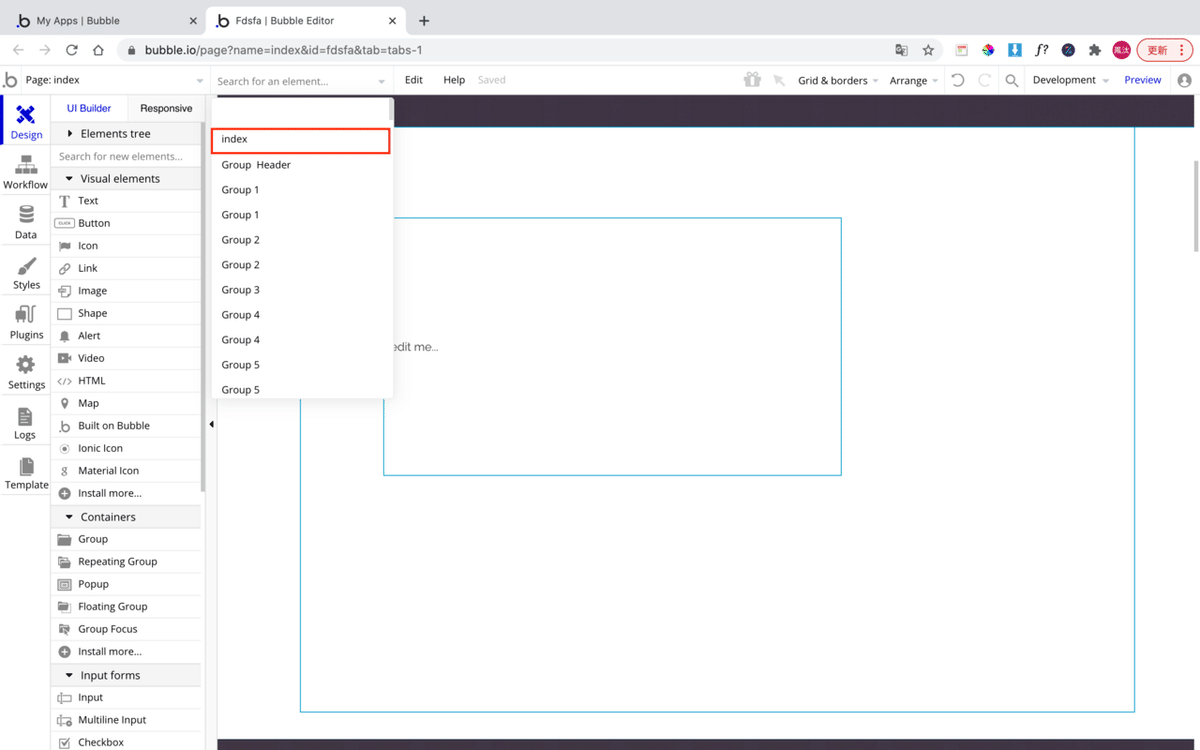Open the Logs section

pyautogui.click(x=25, y=422)
